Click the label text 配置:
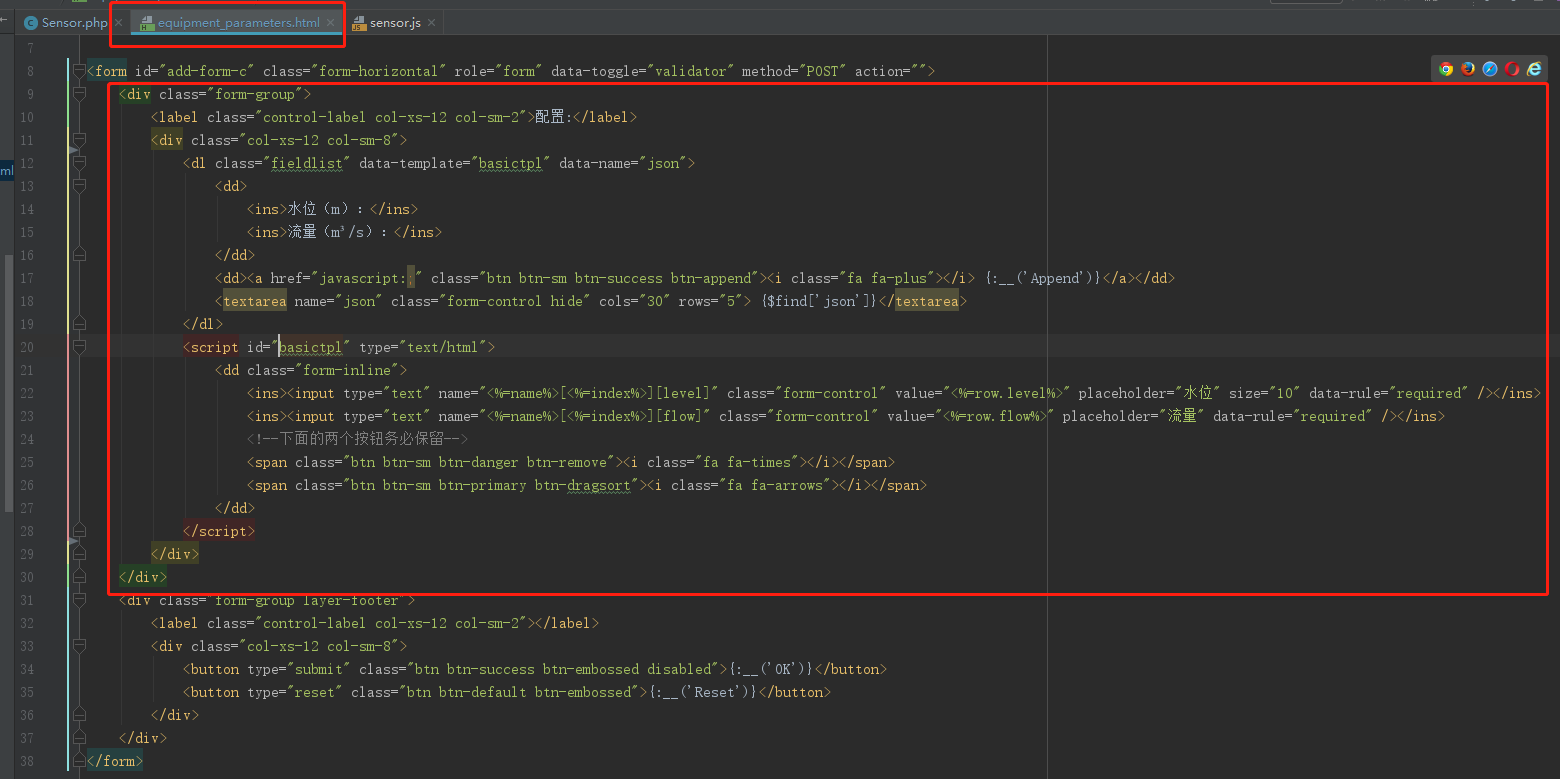The width and height of the screenshot is (1560, 779). point(553,117)
